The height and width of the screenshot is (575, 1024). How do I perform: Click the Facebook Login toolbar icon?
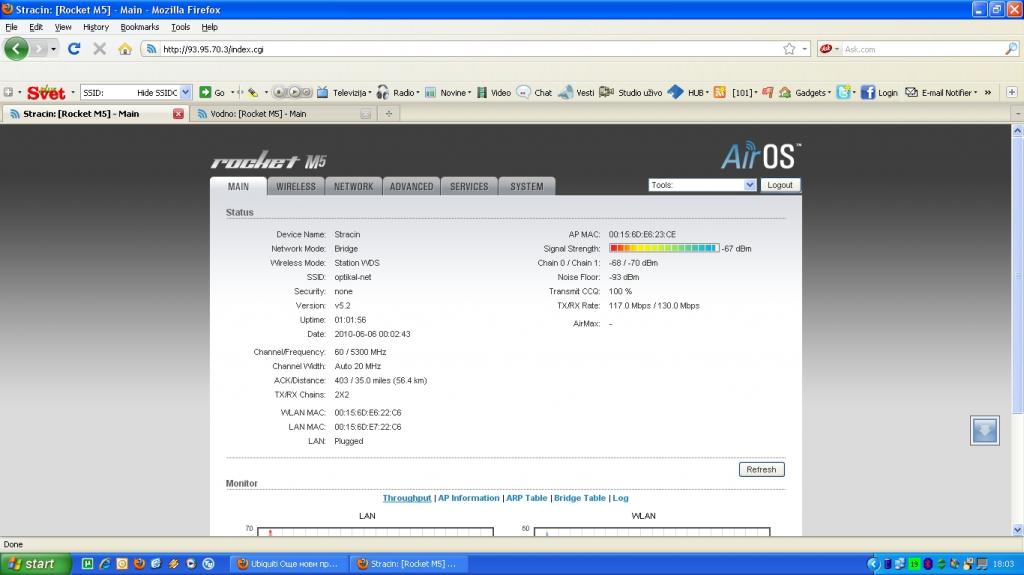click(868, 92)
